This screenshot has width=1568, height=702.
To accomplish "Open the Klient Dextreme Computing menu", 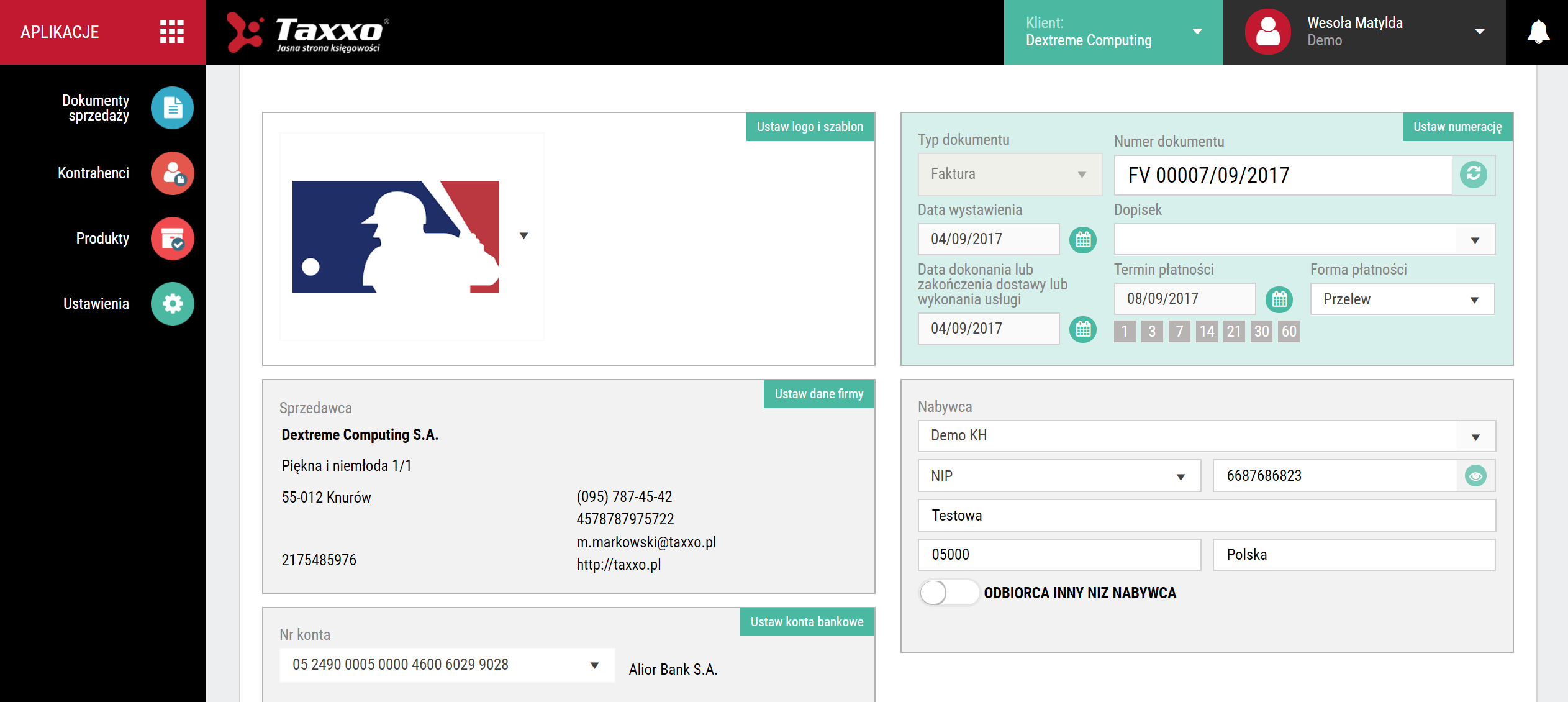I will [x=1113, y=32].
